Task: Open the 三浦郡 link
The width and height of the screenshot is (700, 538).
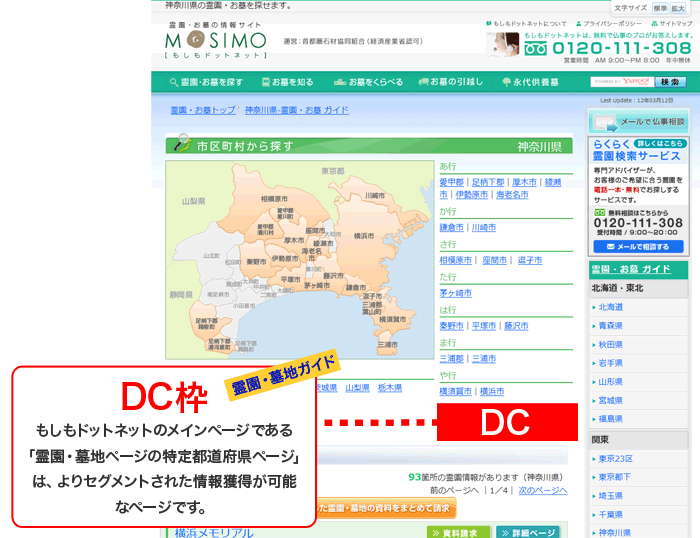Action: pyautogui.click(x=451, y=359)
